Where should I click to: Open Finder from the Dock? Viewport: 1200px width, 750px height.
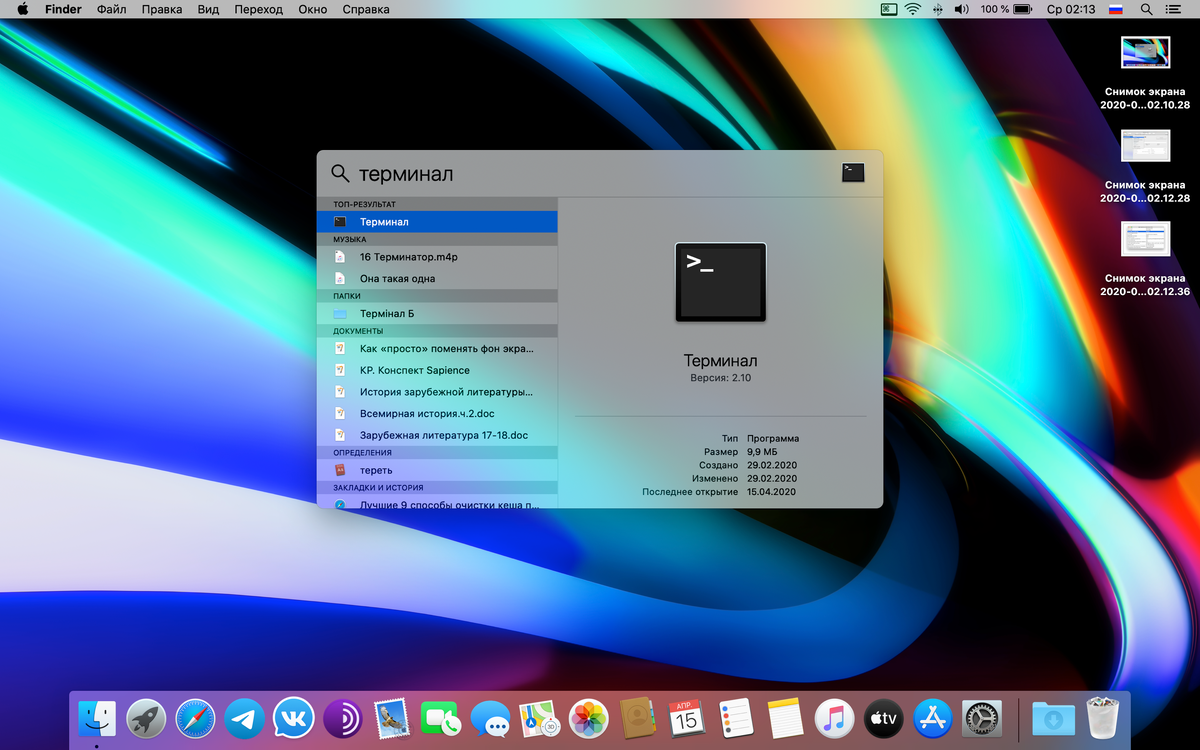point(97,718)
